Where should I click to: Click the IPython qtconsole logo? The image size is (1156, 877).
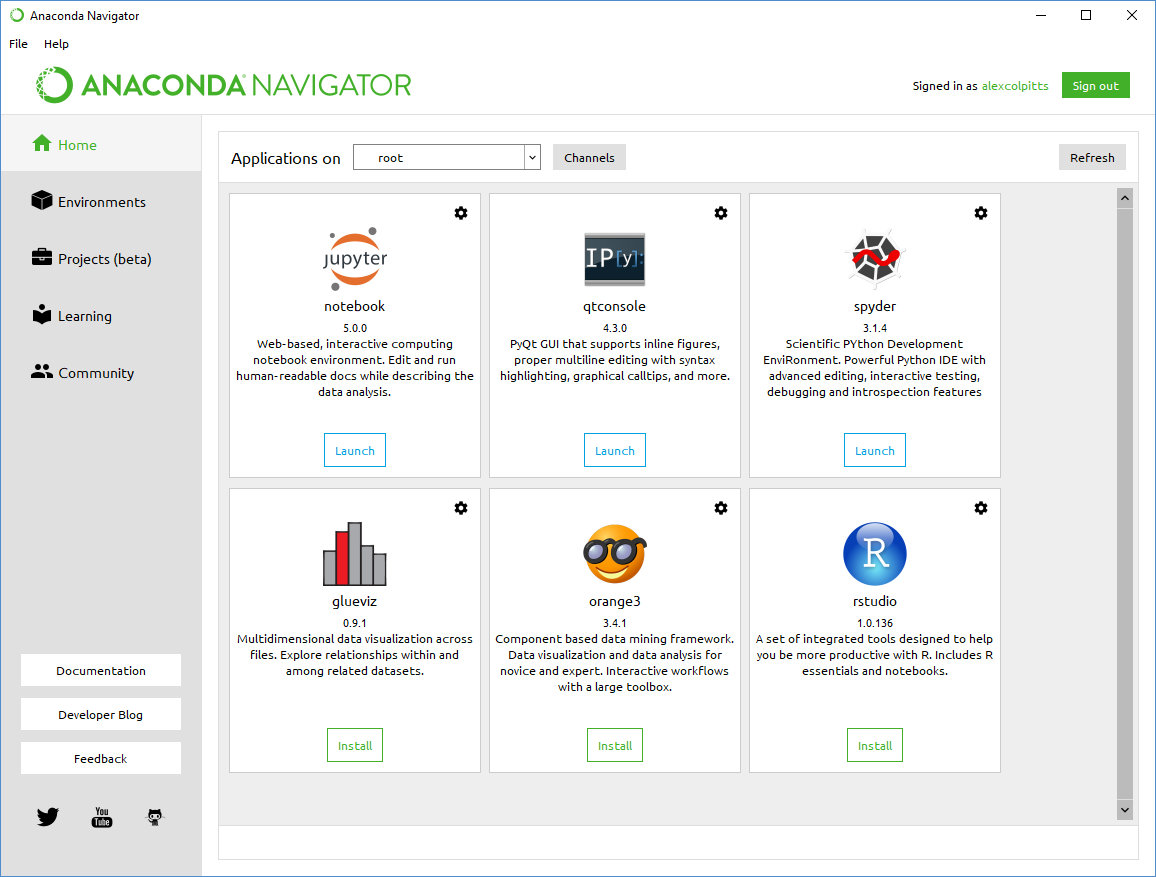tap(615, 259)
